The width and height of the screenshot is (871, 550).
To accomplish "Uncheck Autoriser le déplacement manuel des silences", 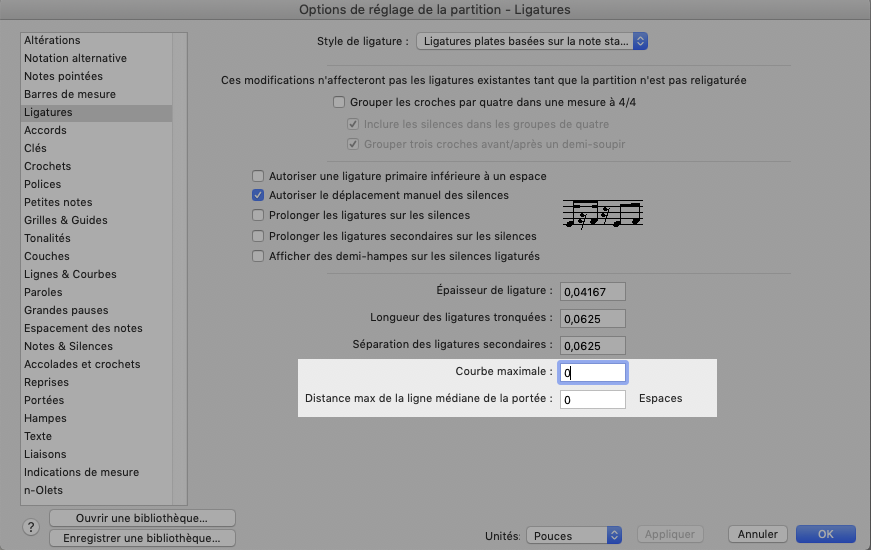I will pyautogui.click(x=258, y=195).
